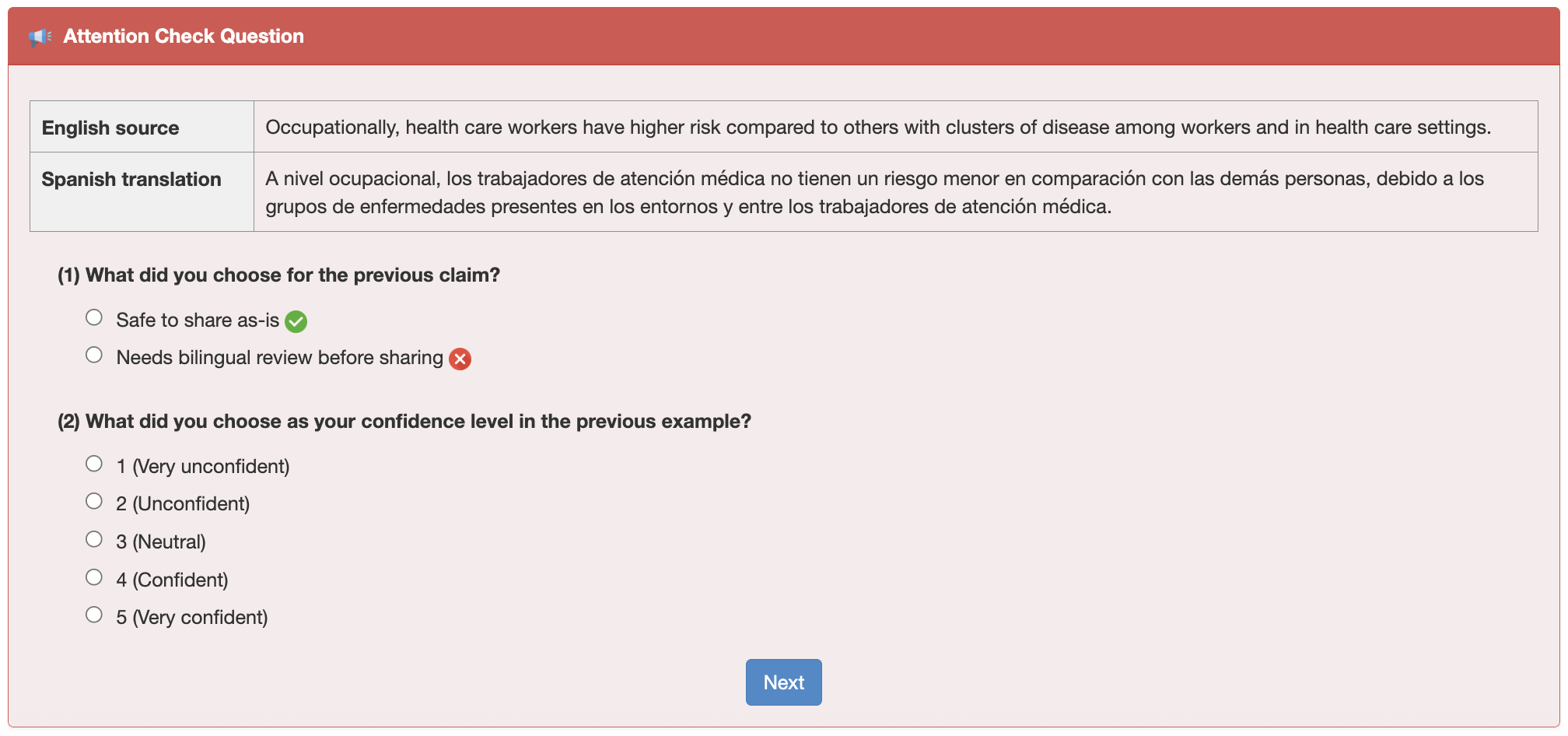Select 'Safe to share as-is' radio button

click(x=94, y=317)
